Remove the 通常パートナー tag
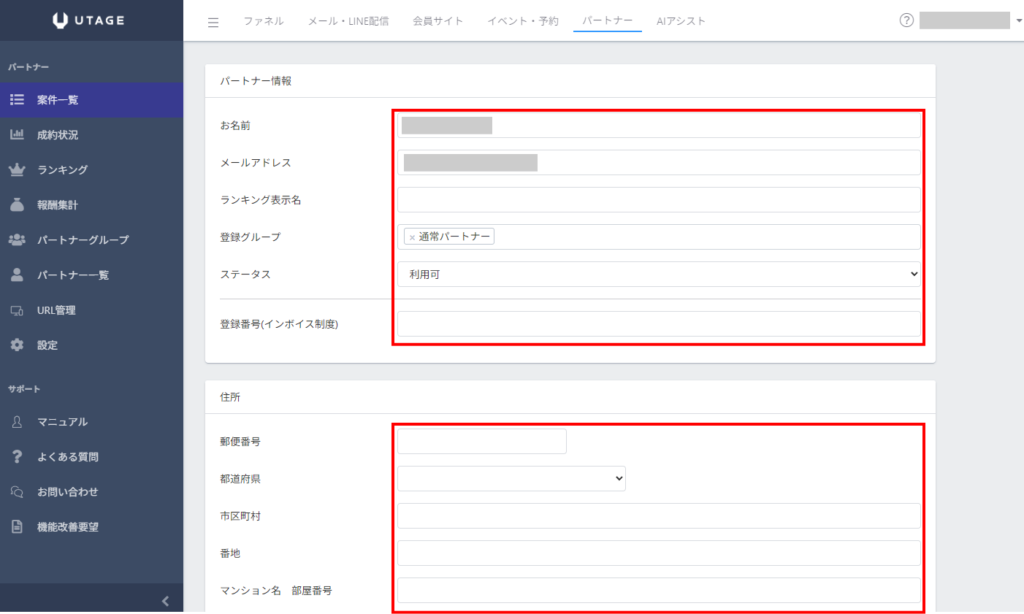This screenshot has height=614, width=1024. pos(412,237)
